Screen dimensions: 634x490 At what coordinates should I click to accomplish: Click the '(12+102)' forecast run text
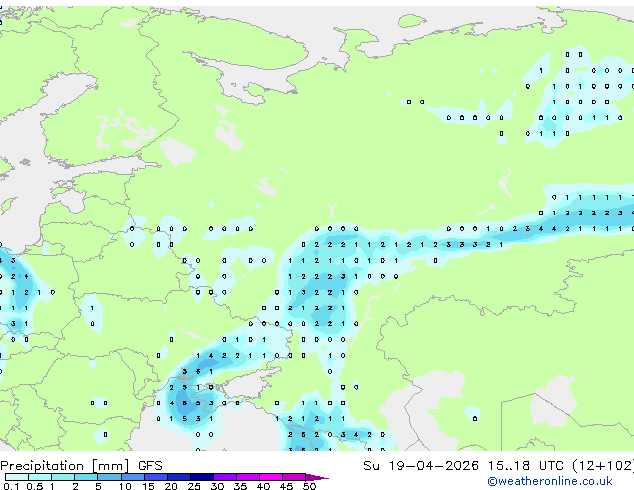(603, 466)
